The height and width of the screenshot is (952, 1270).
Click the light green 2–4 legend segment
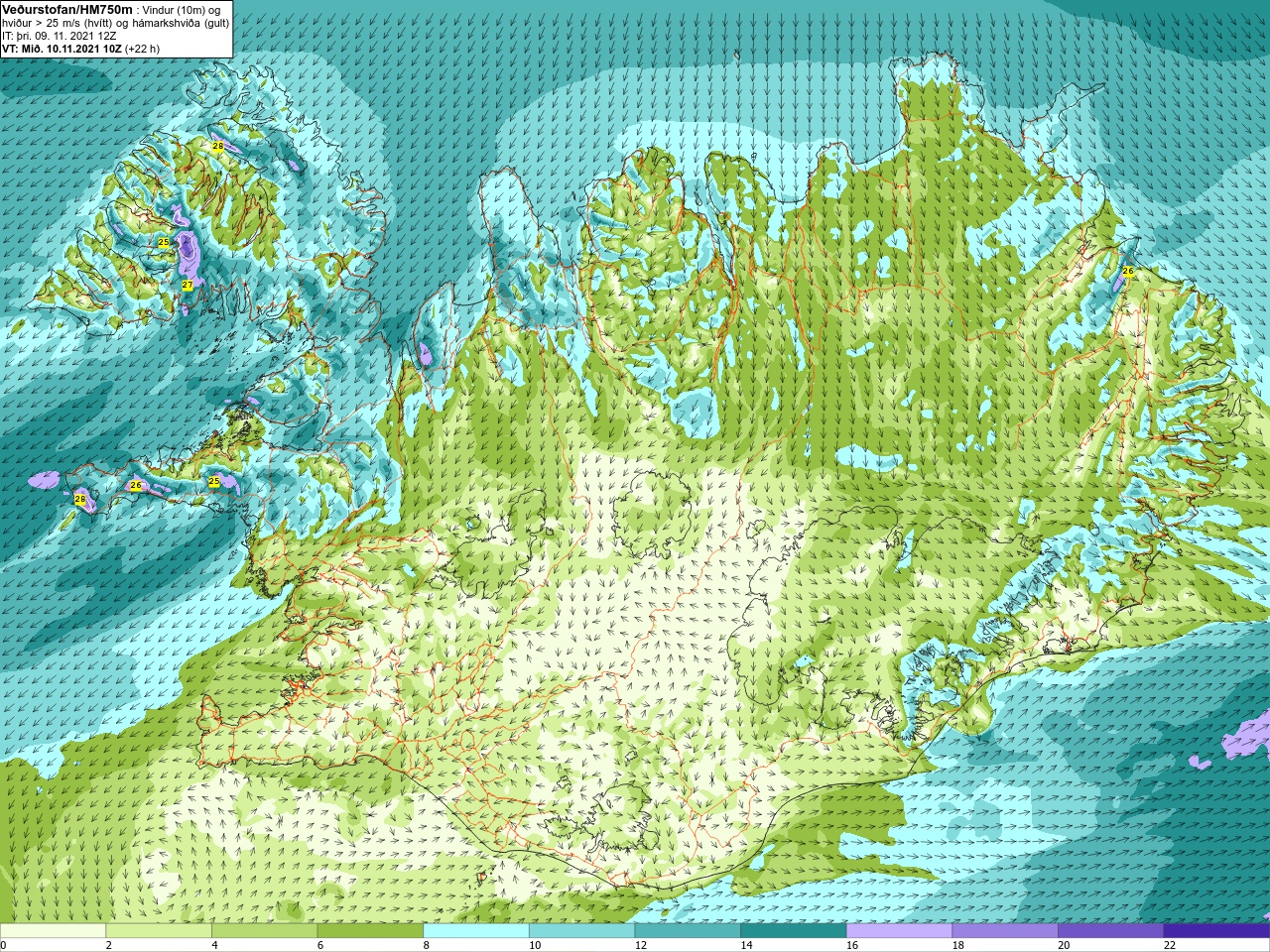(x=159, y=931)
